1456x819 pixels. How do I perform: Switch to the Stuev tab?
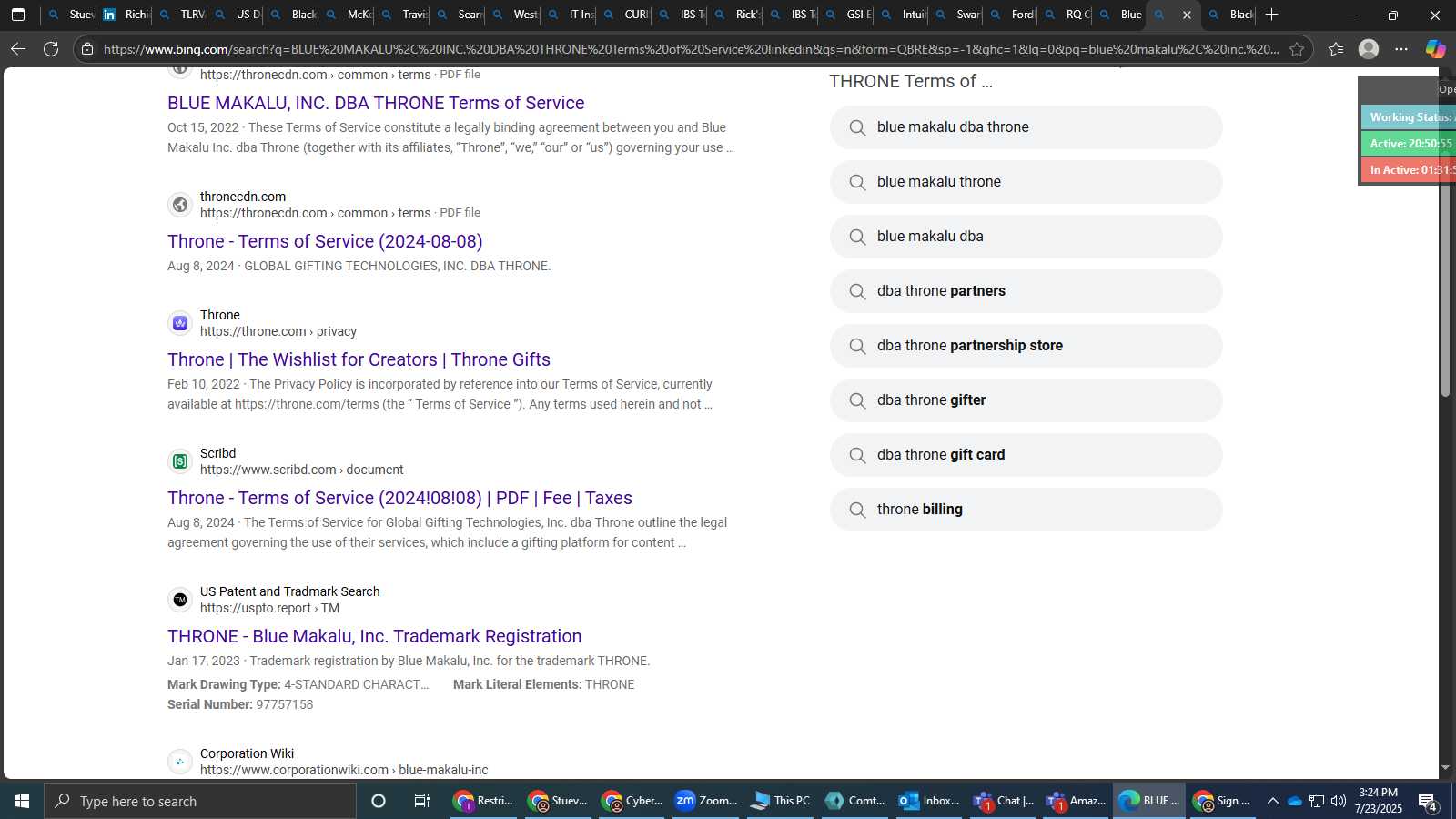(x=69, y=15)
